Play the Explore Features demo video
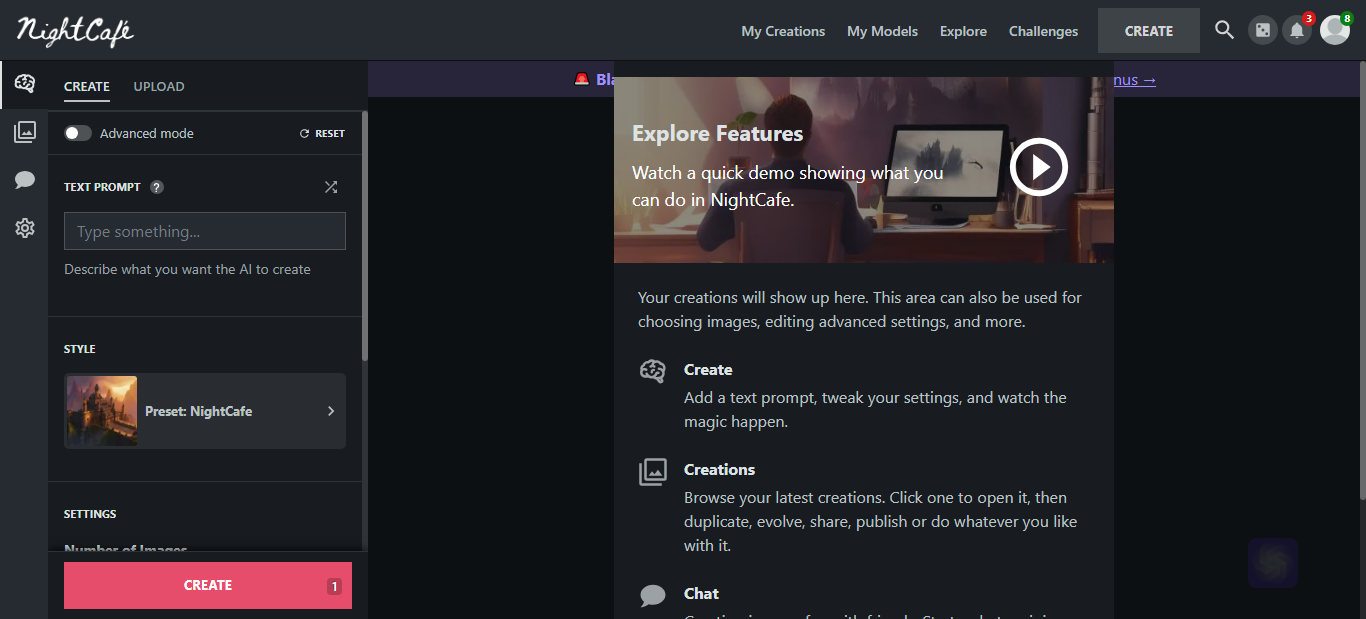Viewport: 1366px width, 619px height. pyautogui.click(x=1039, y=166)
